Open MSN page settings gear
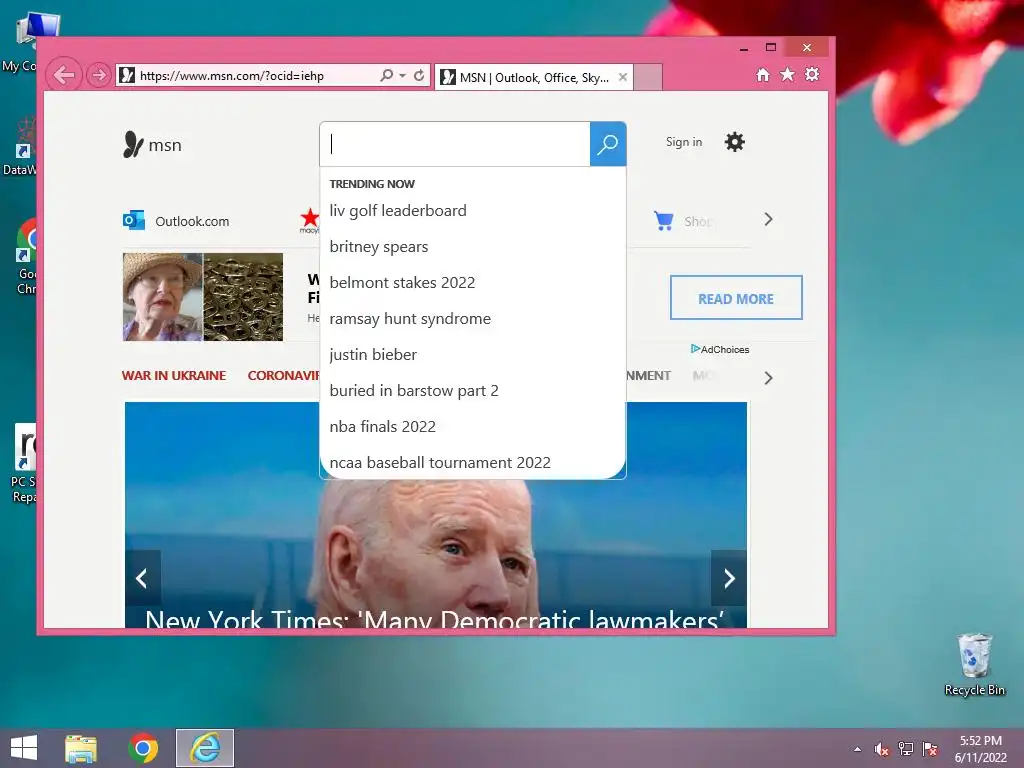 [735, 142]
